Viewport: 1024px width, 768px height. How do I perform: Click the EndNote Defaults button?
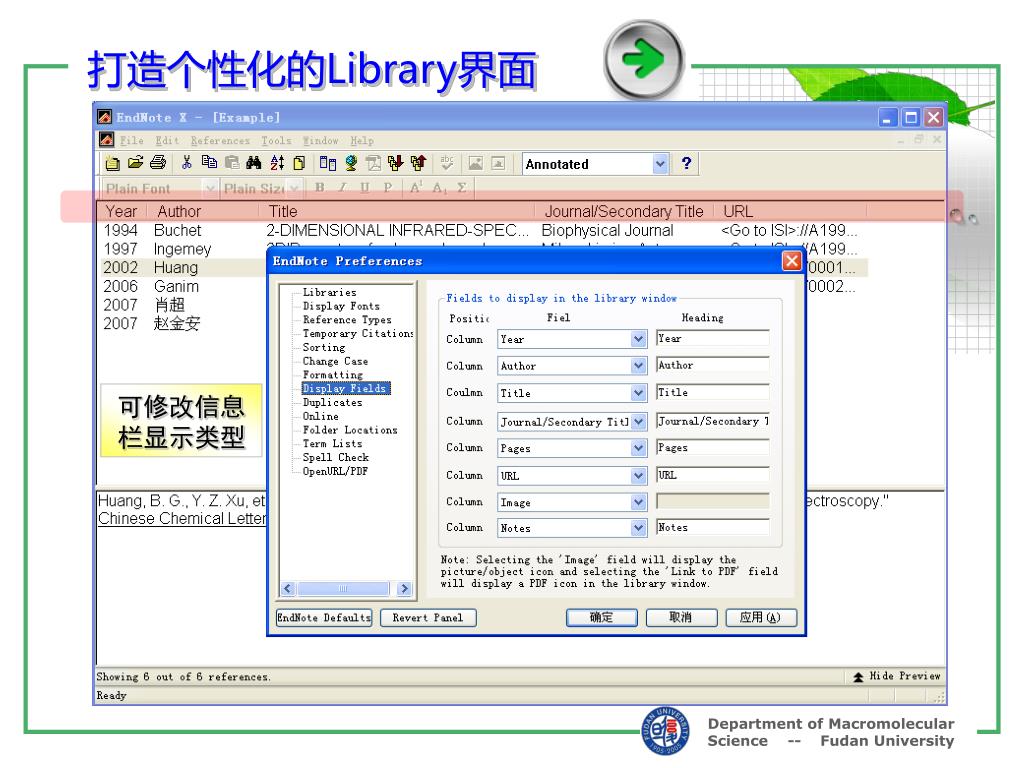tap(324, 618)
